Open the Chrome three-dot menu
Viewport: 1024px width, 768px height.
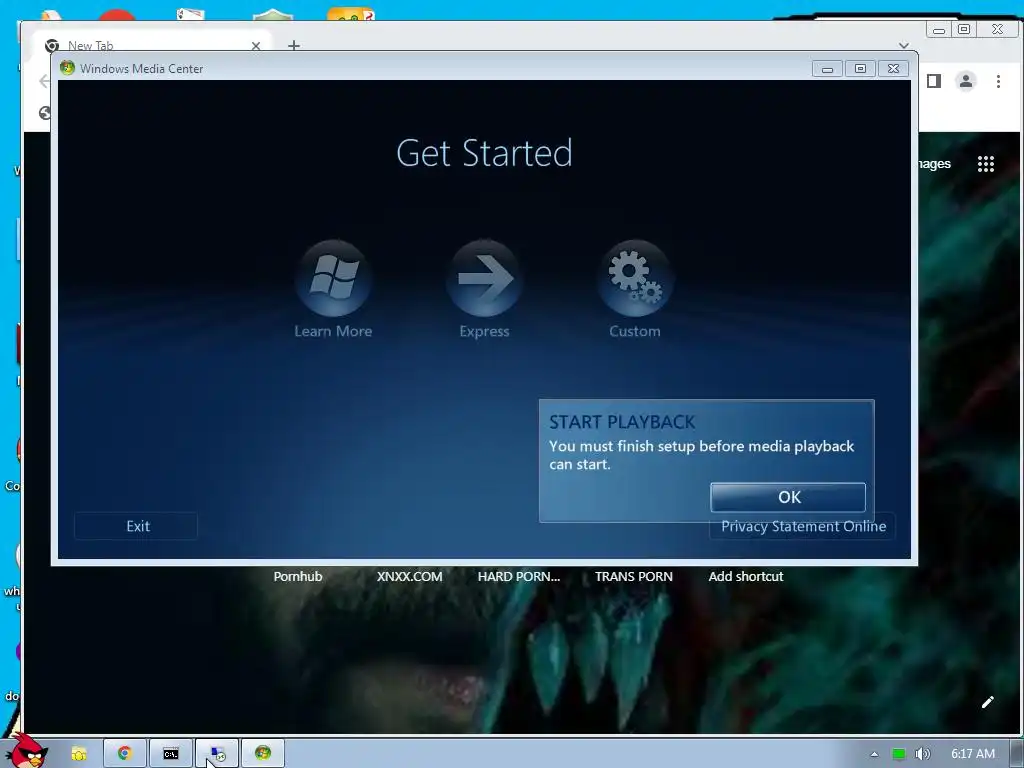pos(998,81)
